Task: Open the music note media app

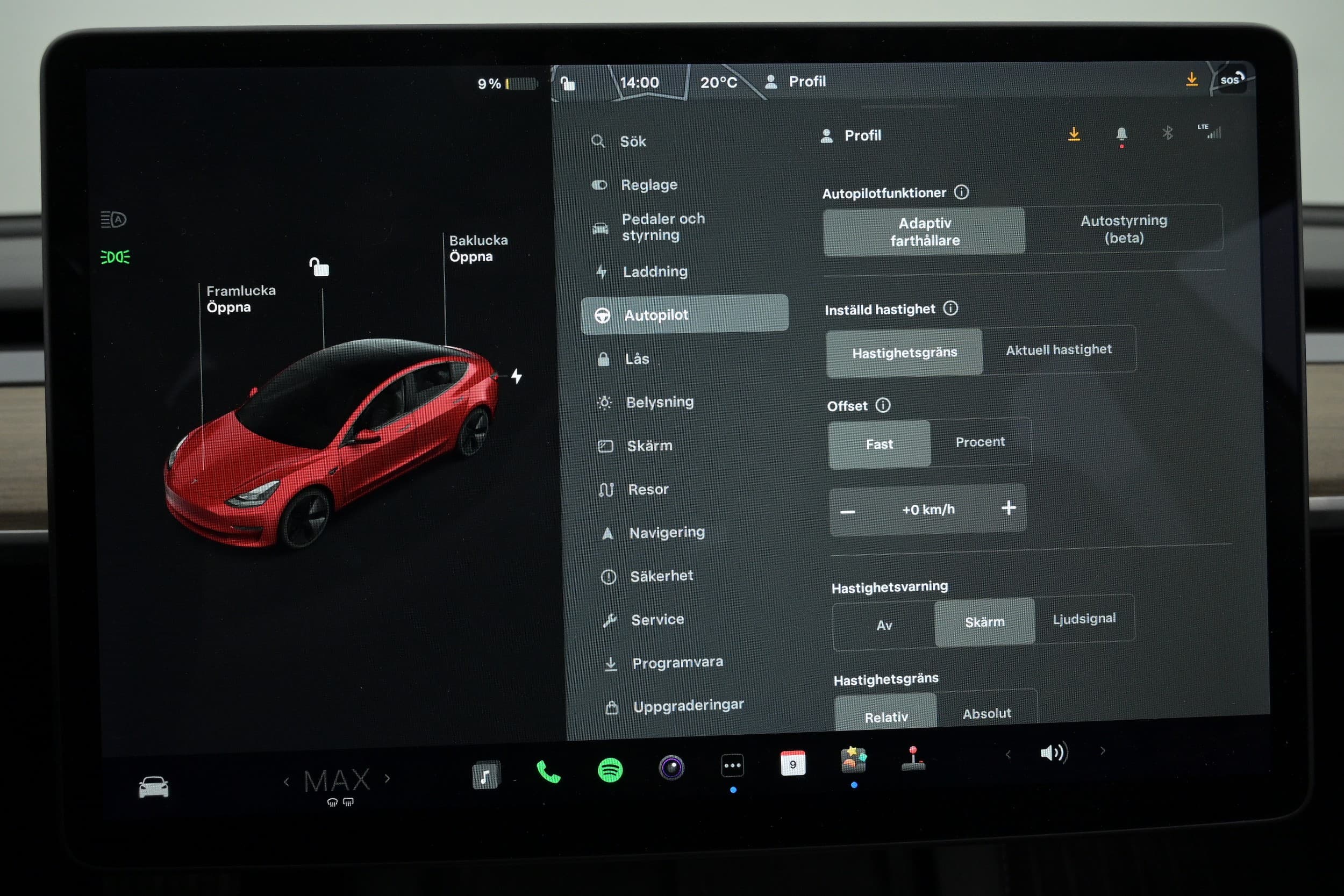Action: (485, 776)
